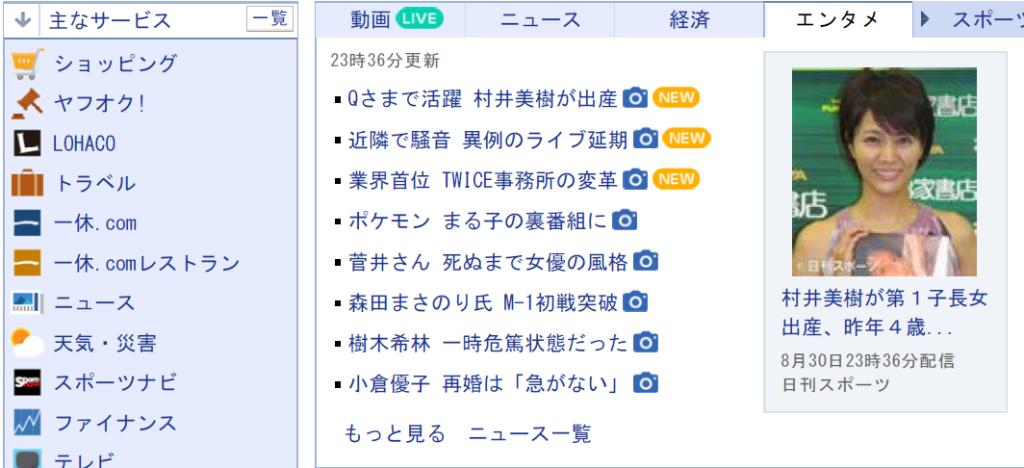Open トラベル service link
This screenshot has height=468, width=1024.
[95, 183]
